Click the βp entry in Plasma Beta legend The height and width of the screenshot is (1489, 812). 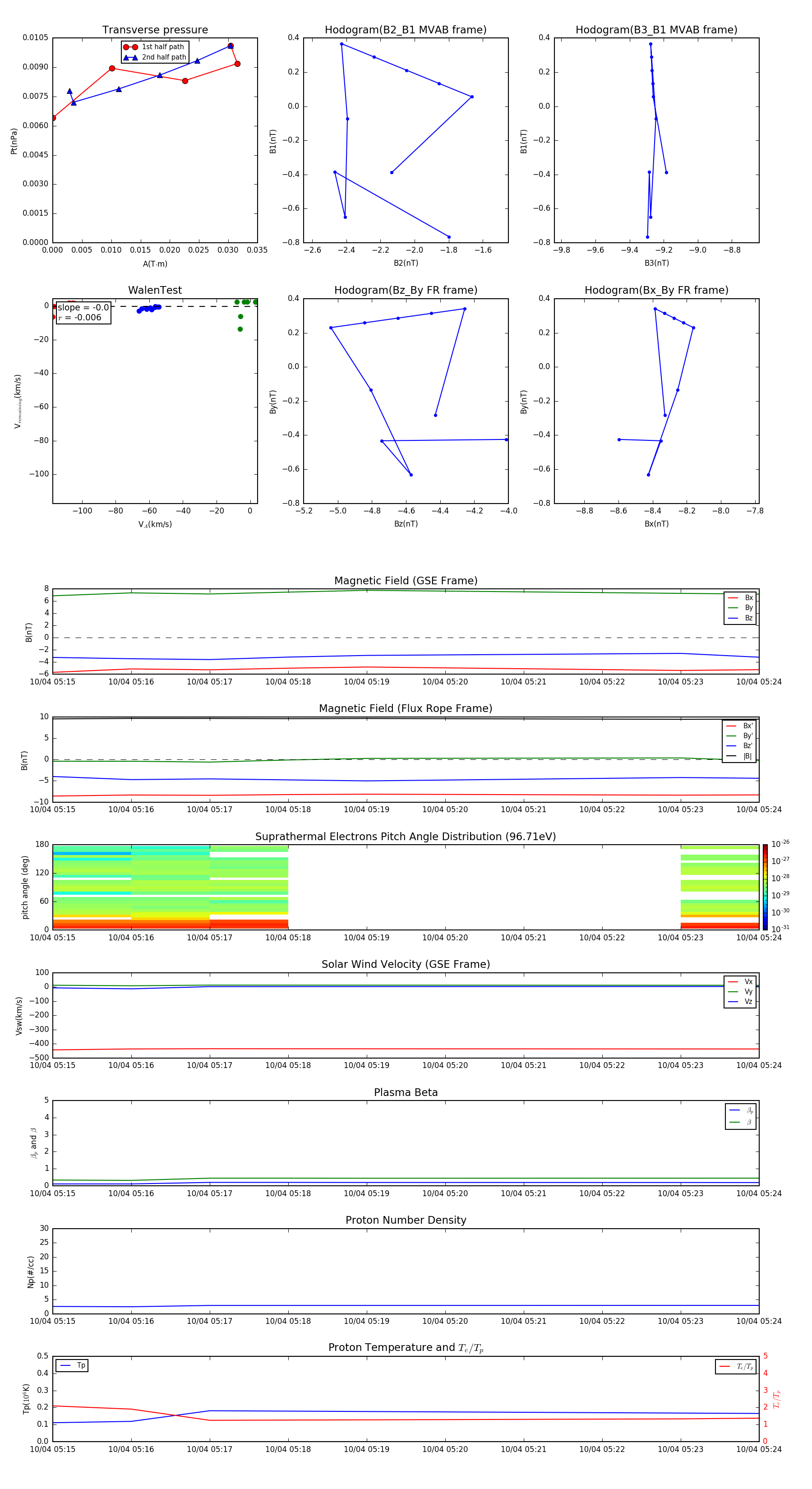tap(741, 1110)
